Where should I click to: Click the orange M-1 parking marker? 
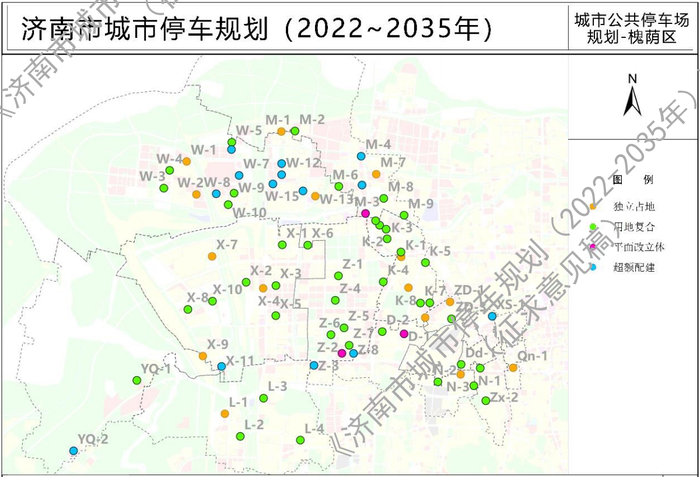pos(281,131)
